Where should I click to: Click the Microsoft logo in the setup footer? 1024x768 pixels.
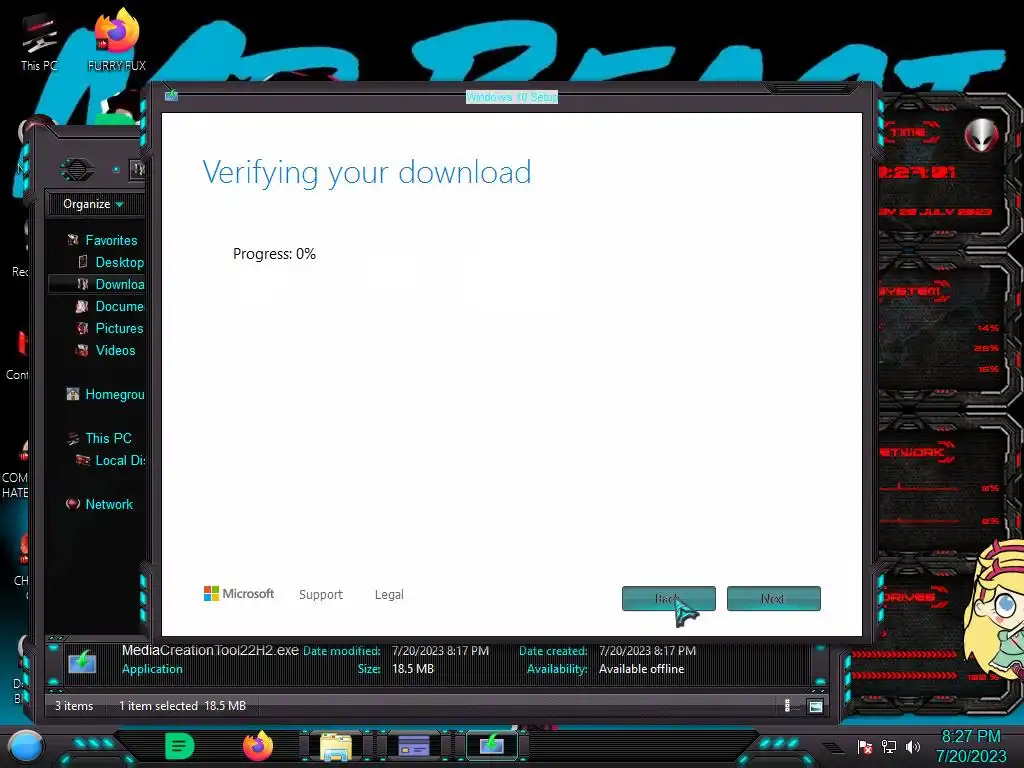(239, 594)
